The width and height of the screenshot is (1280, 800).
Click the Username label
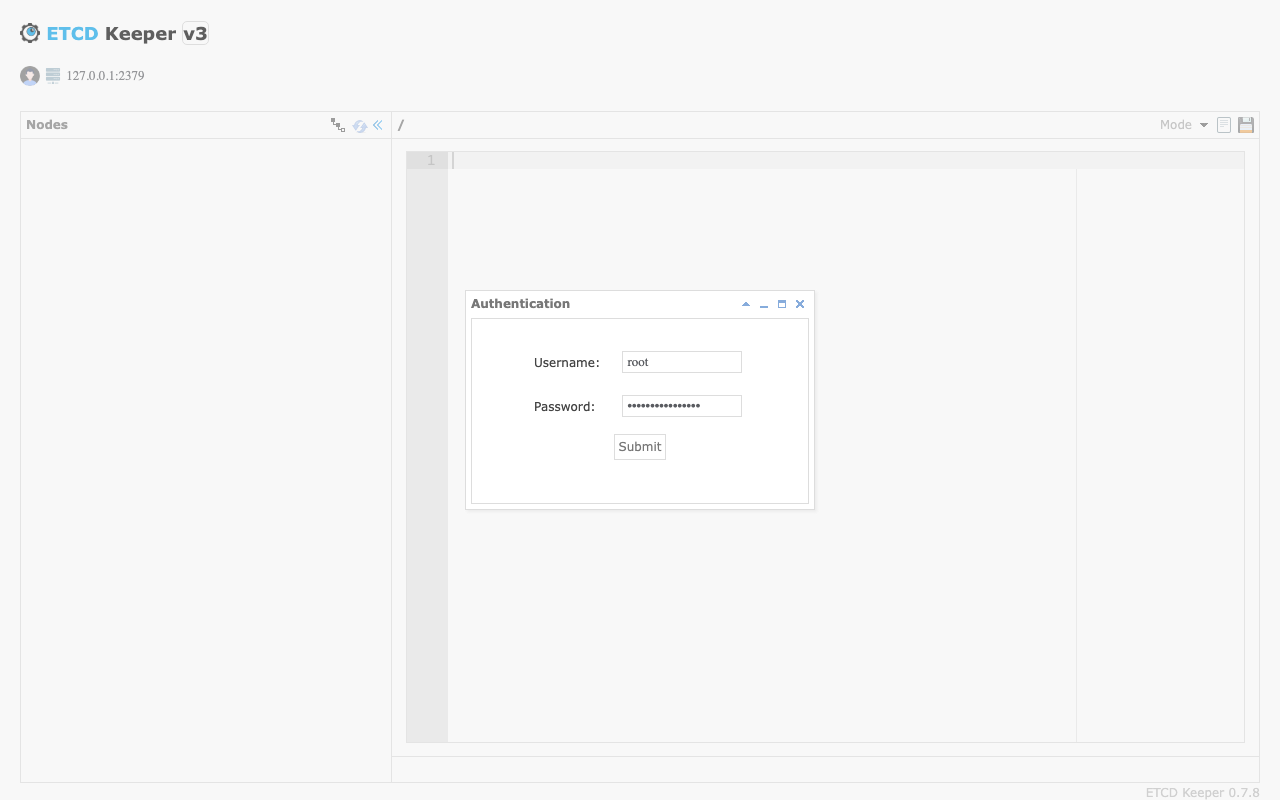pos(567,363)
